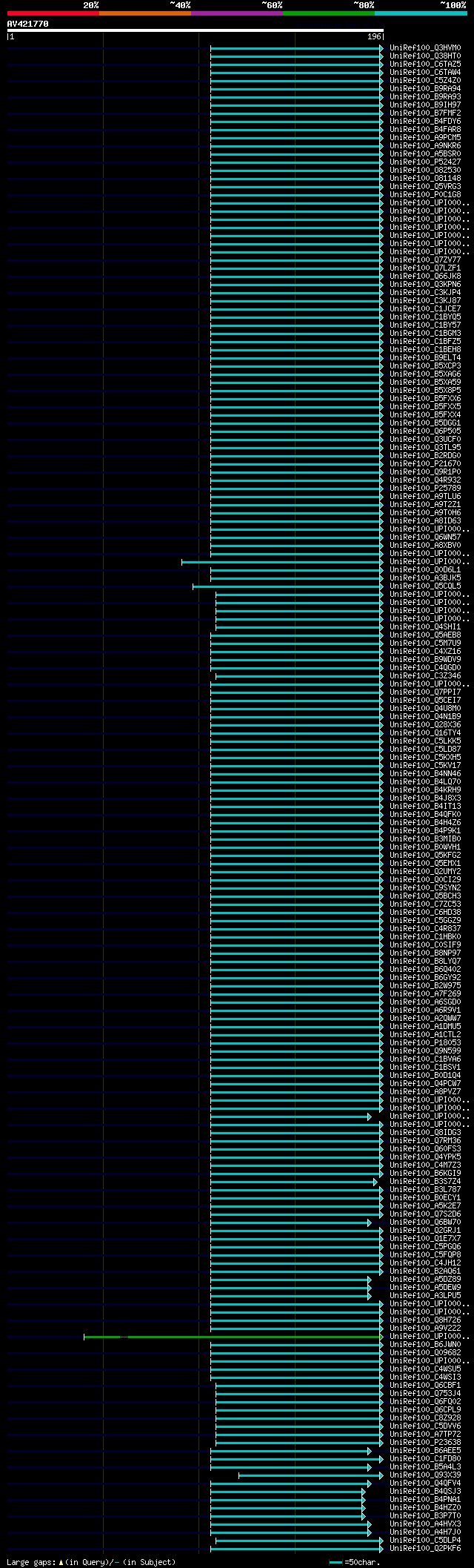Open UniRef100_A8XBV0 entry
474x1568 pixels.
point(425,546)
